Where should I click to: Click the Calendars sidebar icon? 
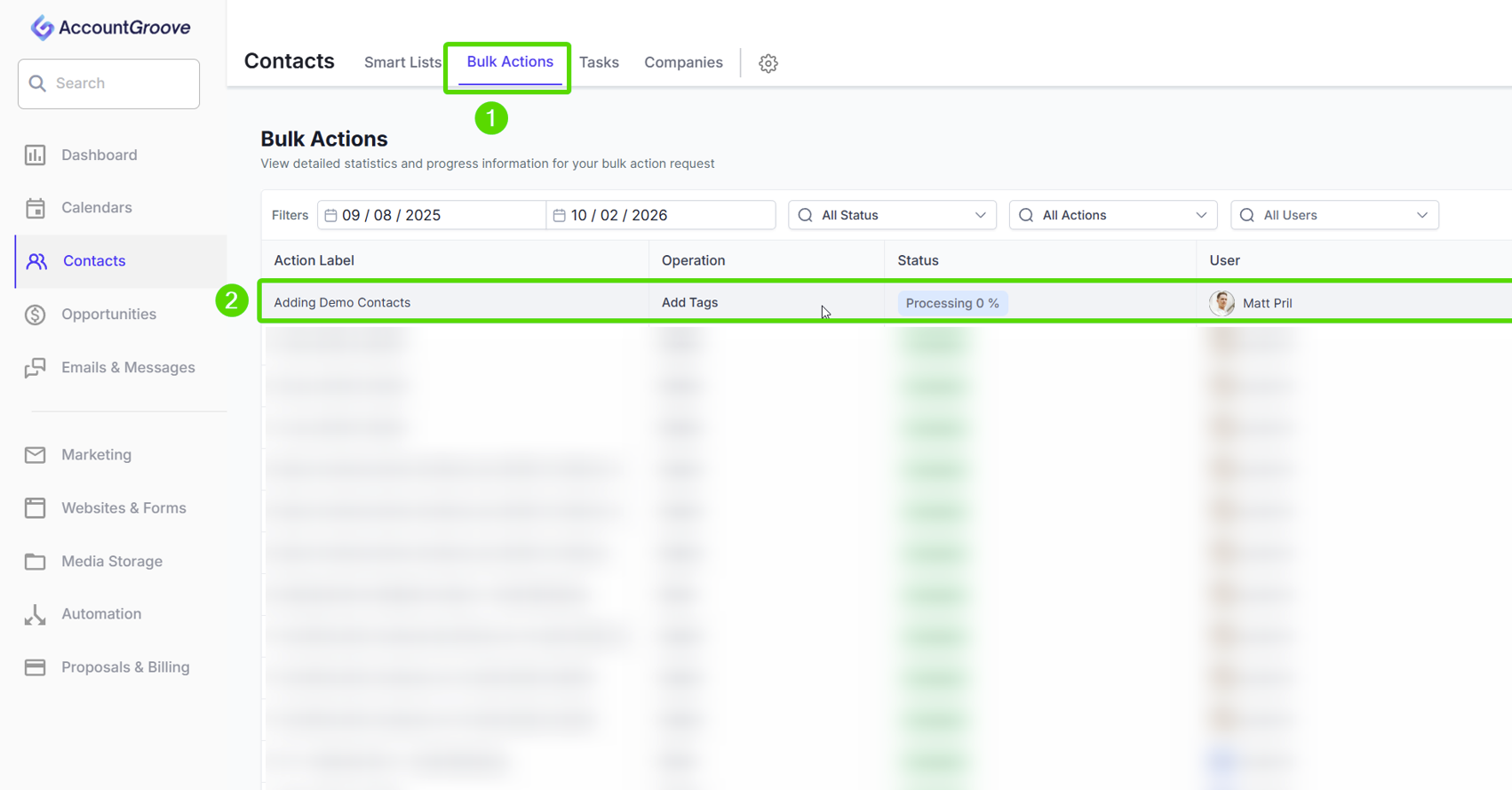coord(35,208)
